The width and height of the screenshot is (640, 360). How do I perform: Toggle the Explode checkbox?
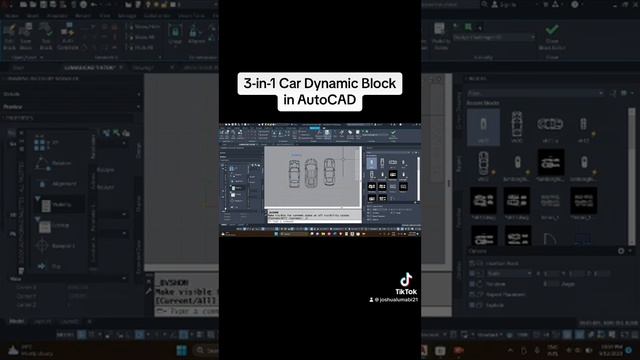[472, 305]
